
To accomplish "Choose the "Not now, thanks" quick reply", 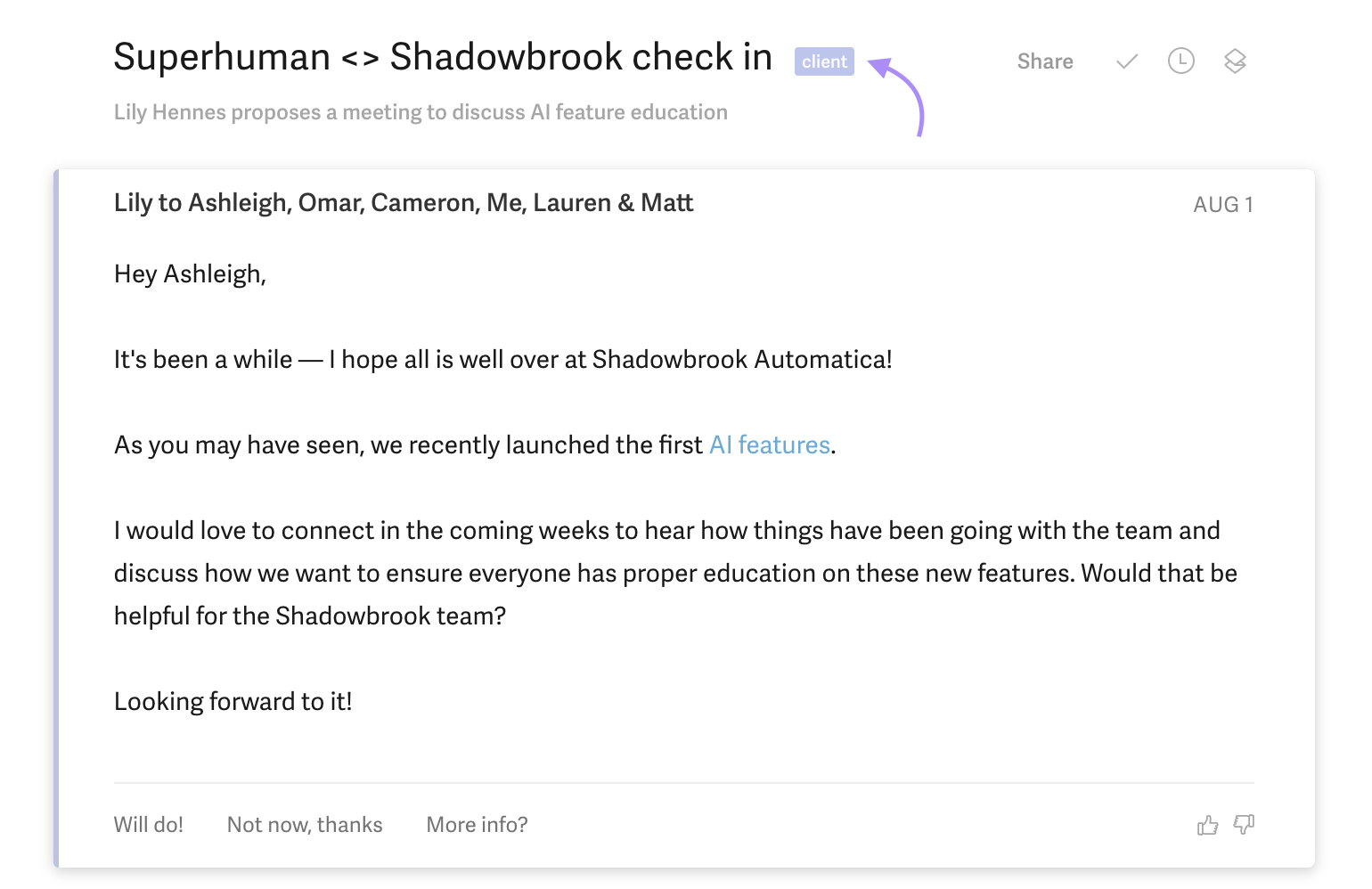I will pos(305,825).
